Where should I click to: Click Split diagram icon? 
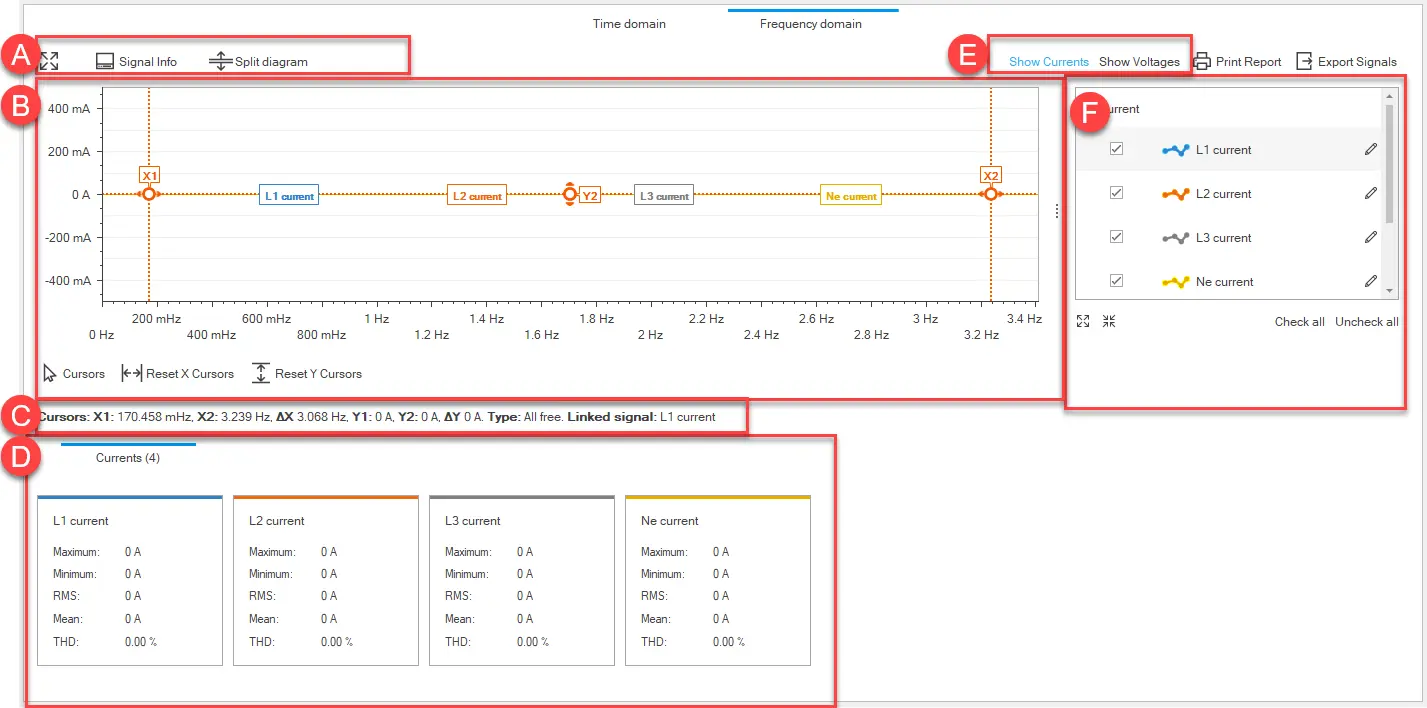point(220,61)
